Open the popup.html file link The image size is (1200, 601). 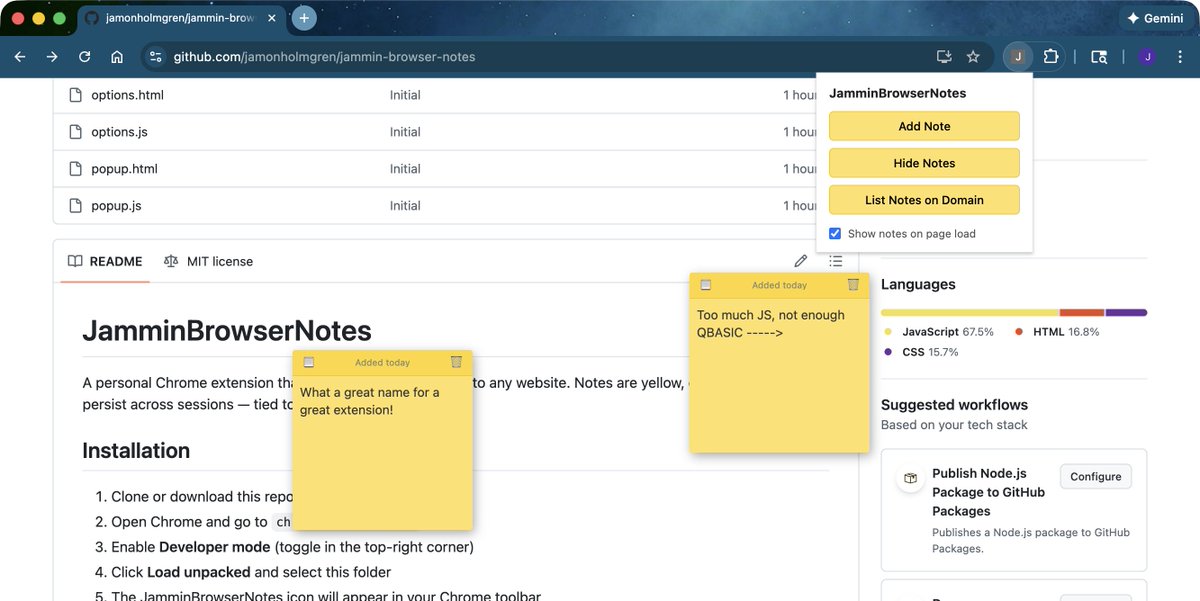(x=124, y=169)
